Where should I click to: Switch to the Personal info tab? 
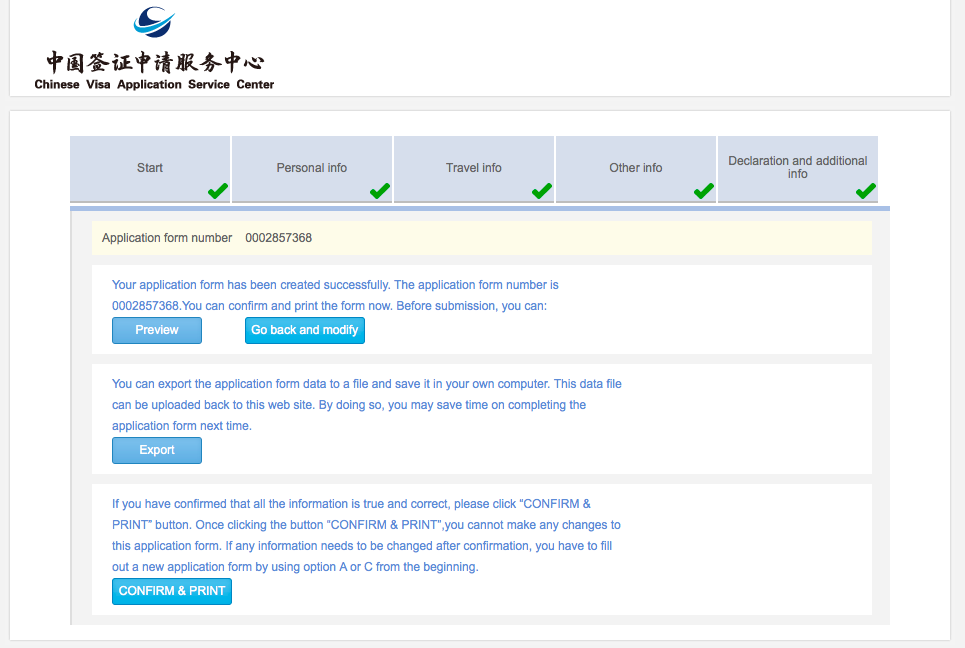pyautogui.click(x=312, y=168)
